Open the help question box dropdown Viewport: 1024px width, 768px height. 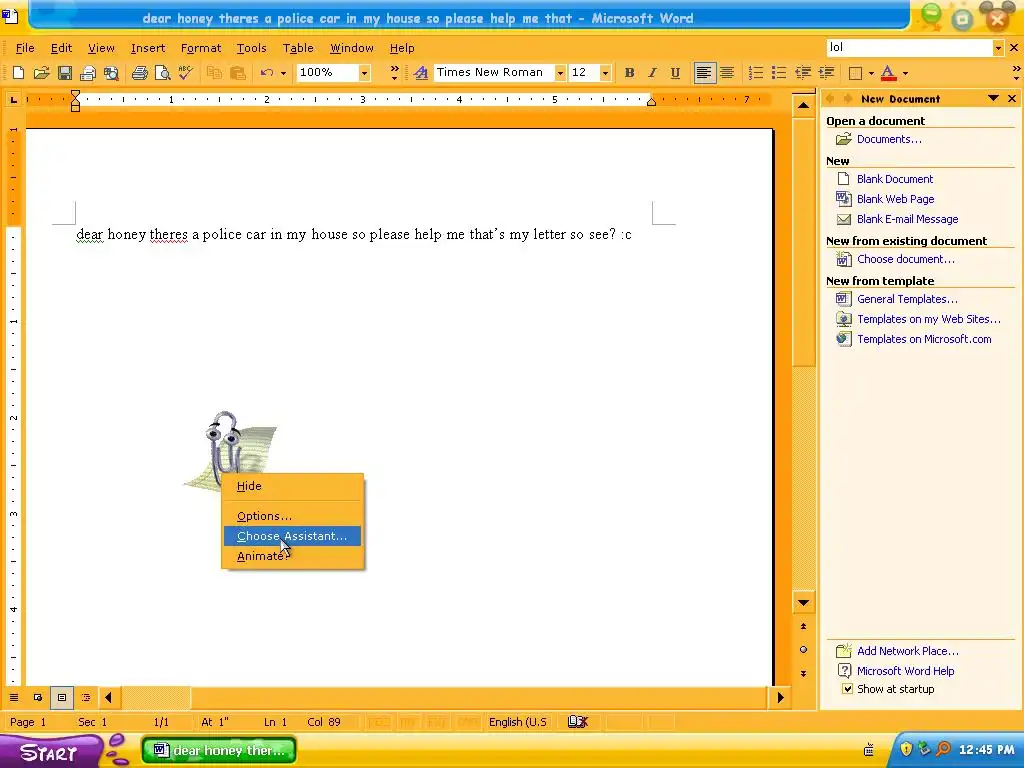coord(998,47)
